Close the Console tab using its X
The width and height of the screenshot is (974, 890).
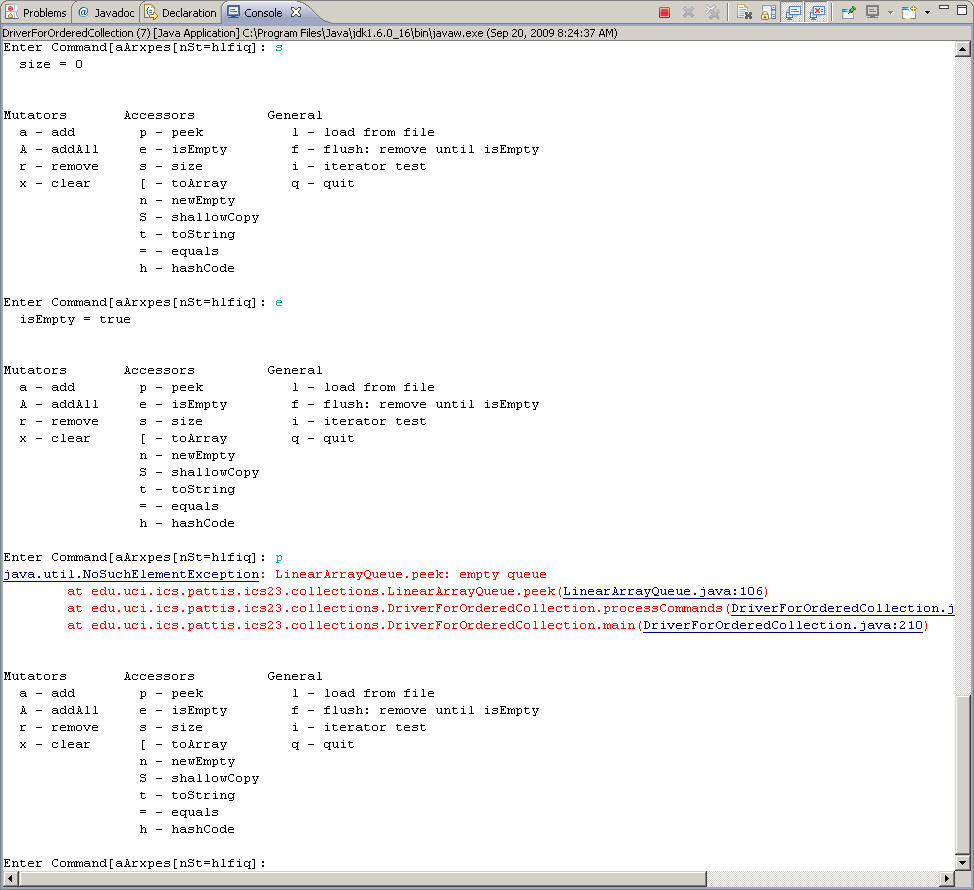297,13
